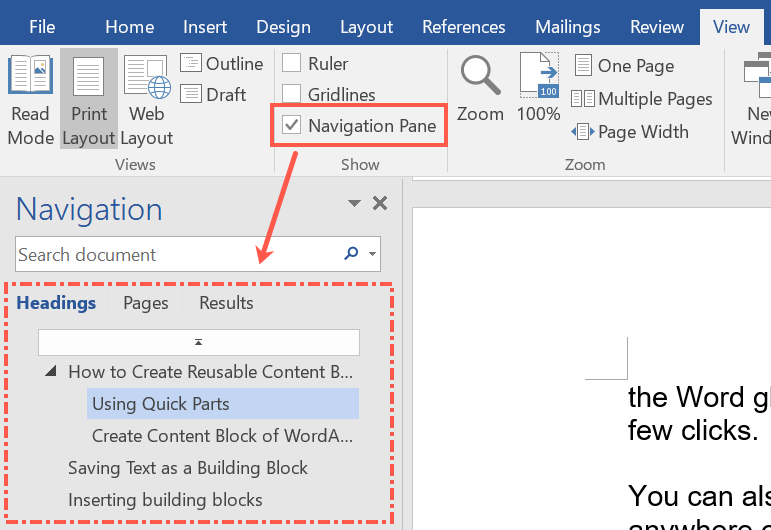Image resolution: width=771 pixels, height=530 pixels.
Task: Open Navigation pane options dropdown arrow
Action: click(x=353, y=203)
